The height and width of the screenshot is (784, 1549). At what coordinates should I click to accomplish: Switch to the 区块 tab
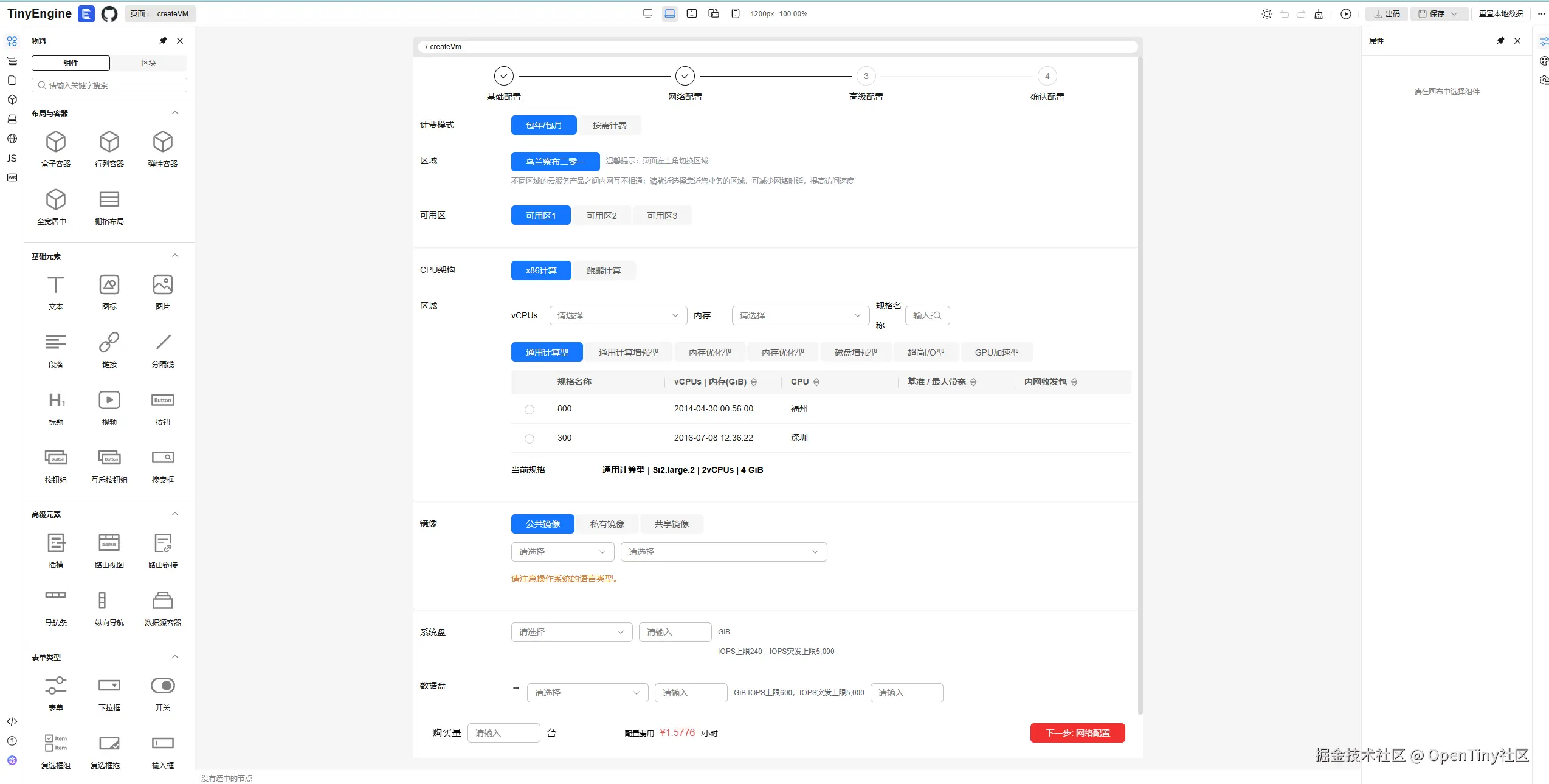[148, 63]
